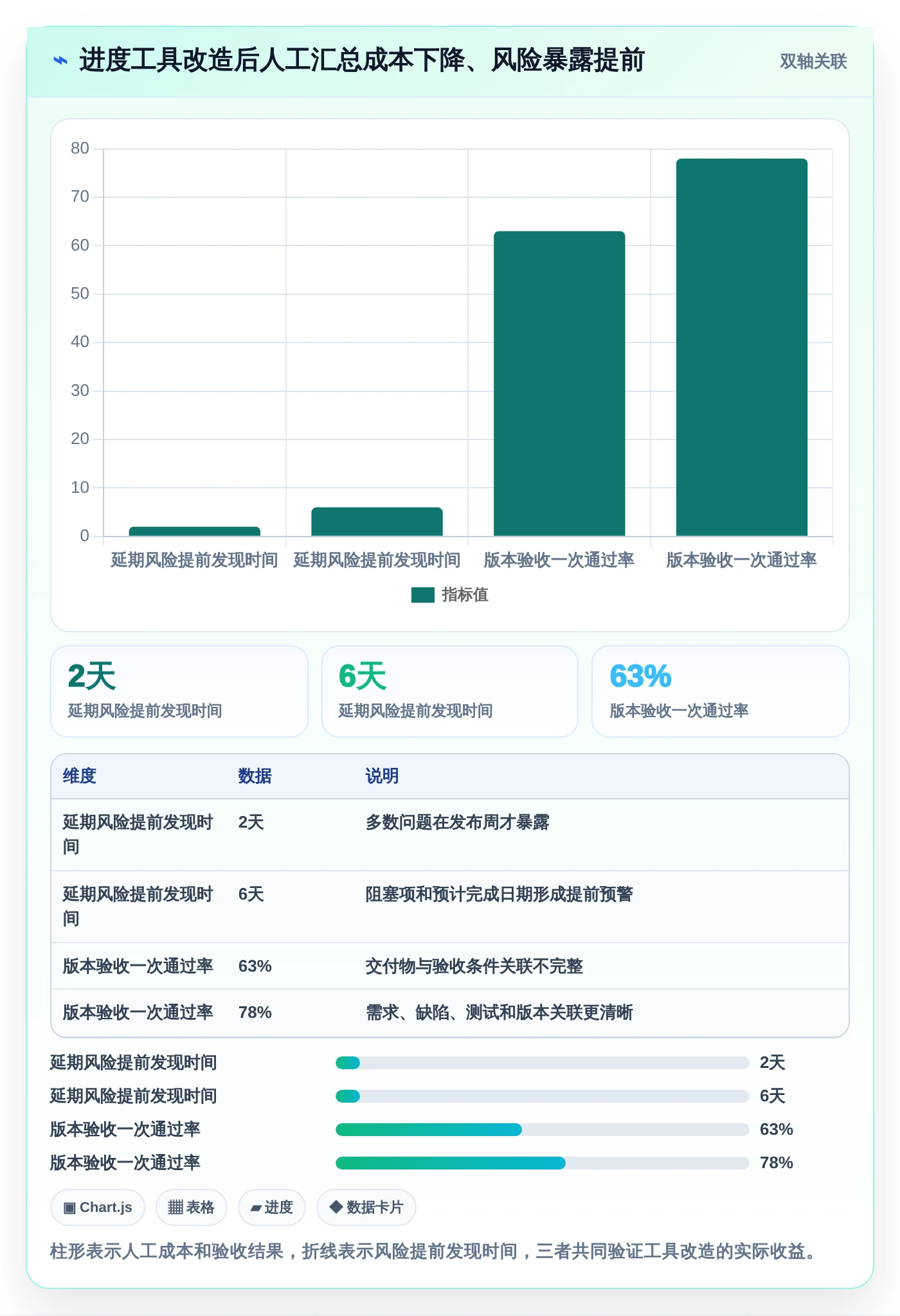Click the chart bar valued 63
The width and height of the screenshot is (900, 1316).
tap(559, 384)
